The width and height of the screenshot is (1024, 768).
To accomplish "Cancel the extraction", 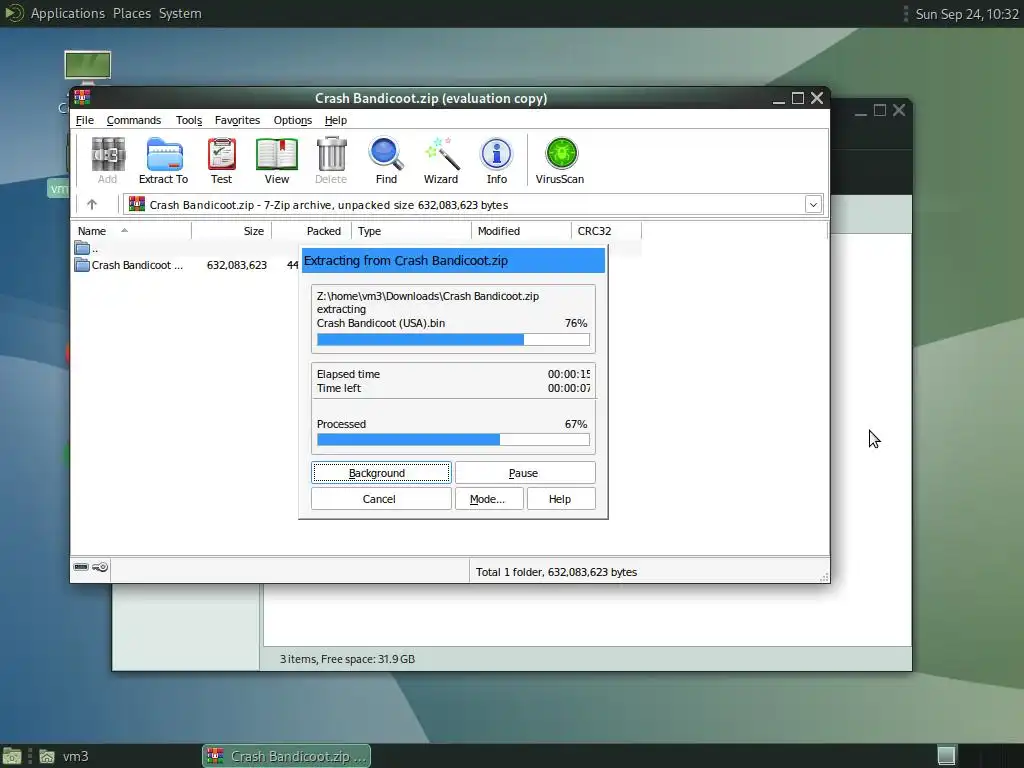I will click(381, 499).
